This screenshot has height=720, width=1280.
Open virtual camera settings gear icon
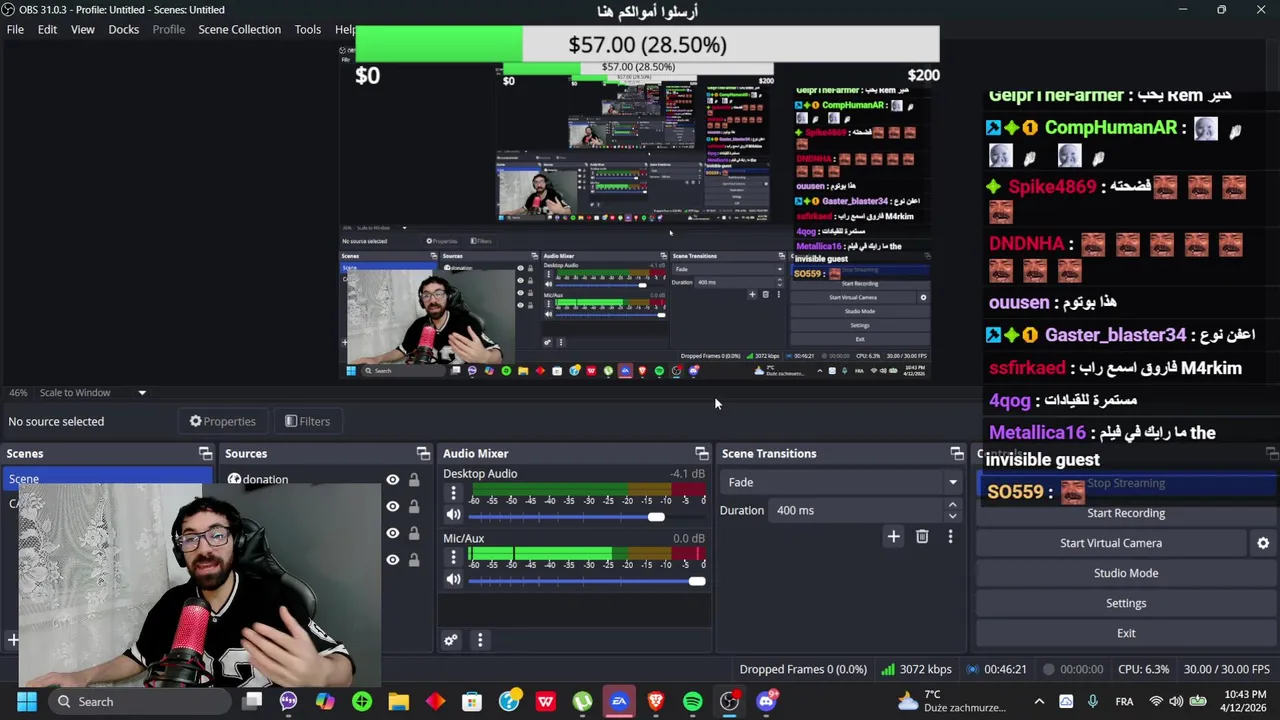[x=1263, y=543]
